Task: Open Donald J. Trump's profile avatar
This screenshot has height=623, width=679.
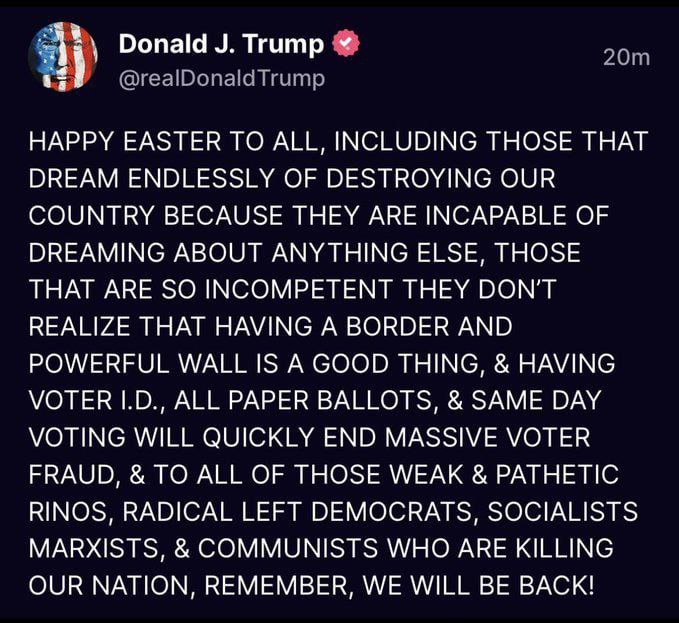Action: pos(63,56)
